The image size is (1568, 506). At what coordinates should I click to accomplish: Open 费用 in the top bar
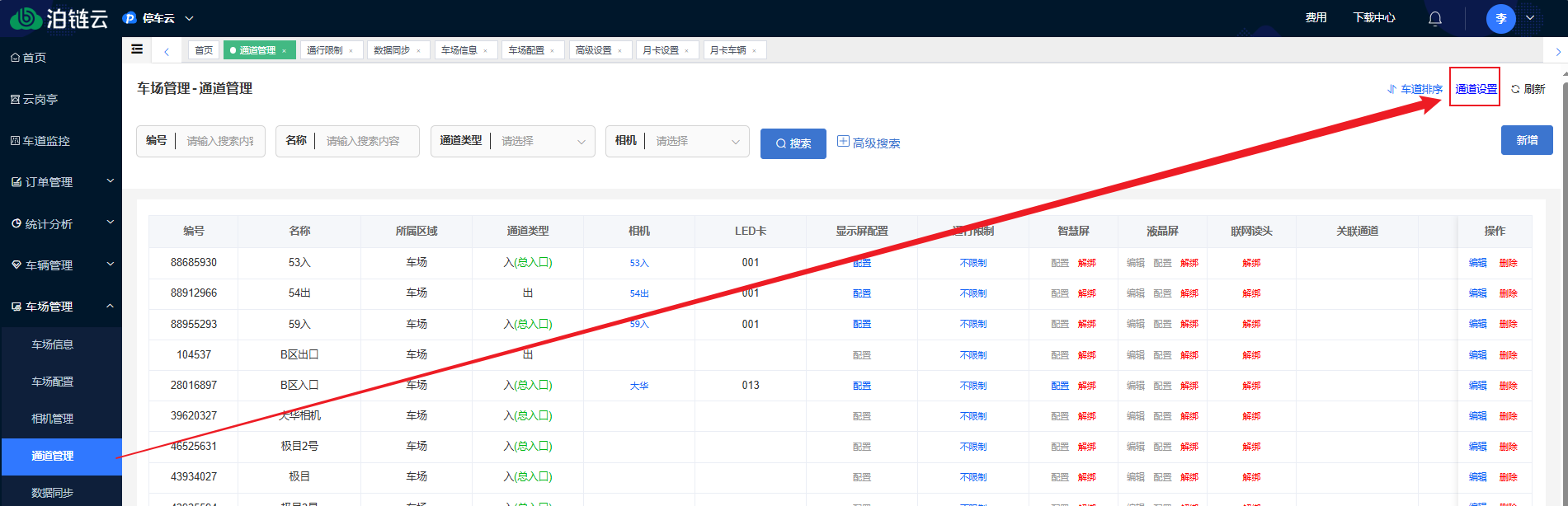point(1316,17)
